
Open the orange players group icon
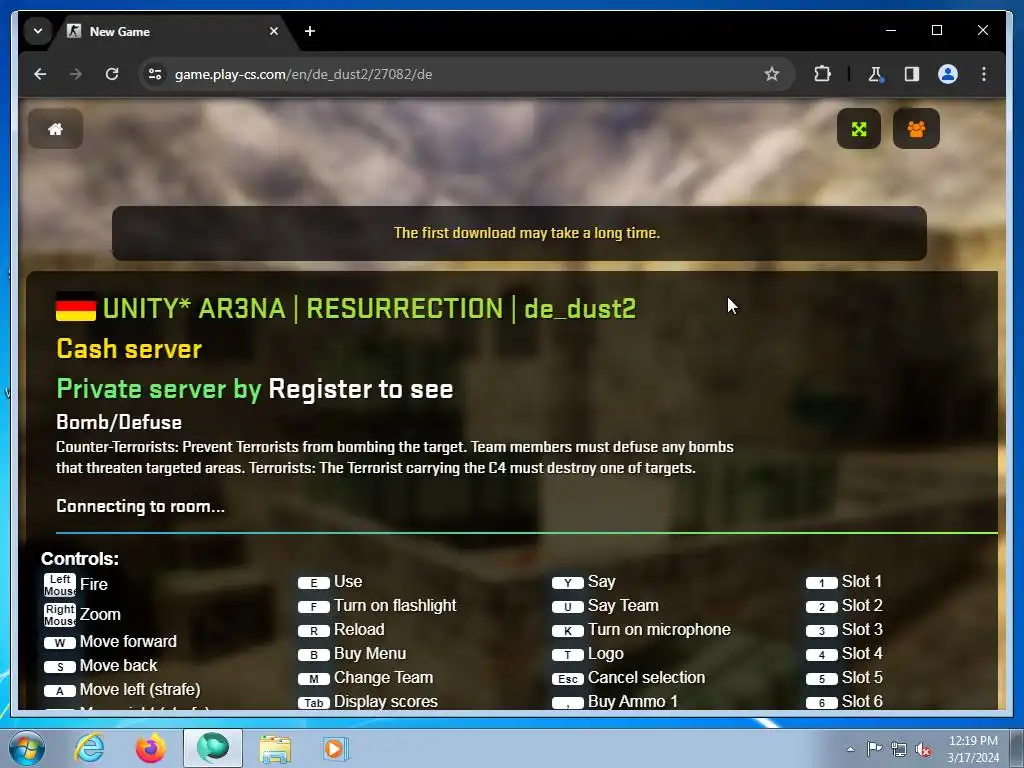(x=916, y=129)
